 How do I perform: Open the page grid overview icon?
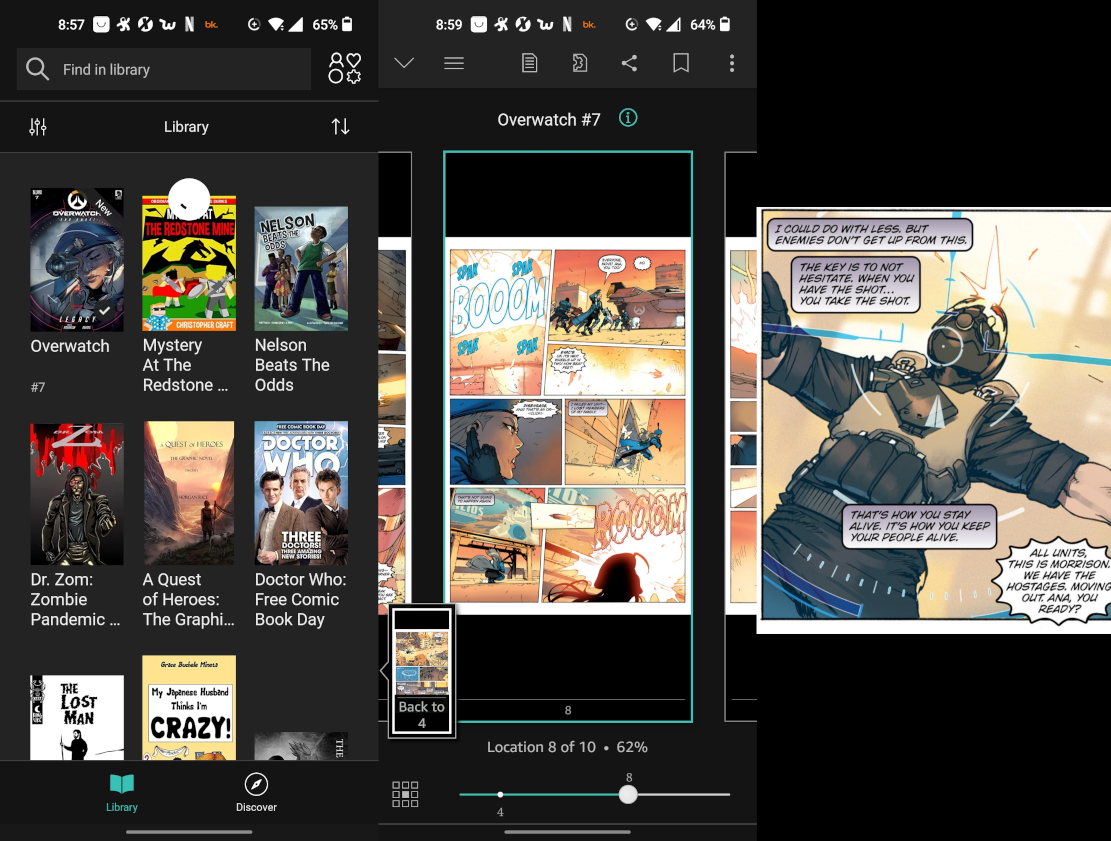tap(405, 794)
